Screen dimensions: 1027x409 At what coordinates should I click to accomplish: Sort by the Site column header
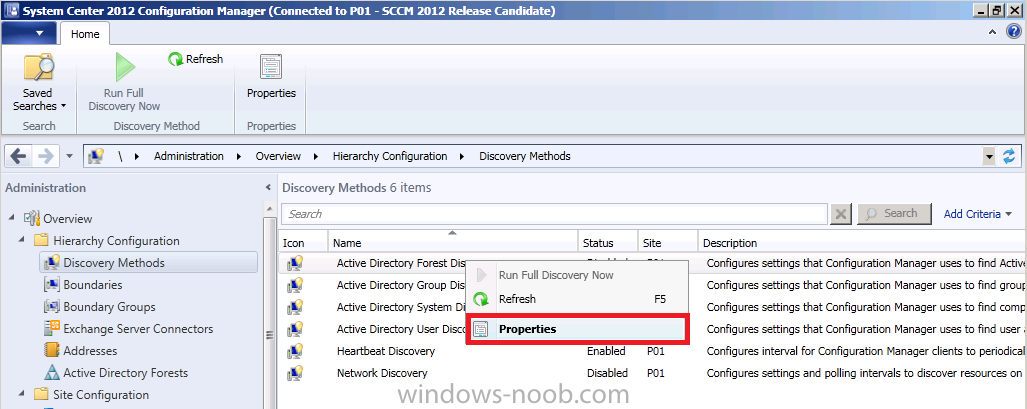[x=667, y=243]
